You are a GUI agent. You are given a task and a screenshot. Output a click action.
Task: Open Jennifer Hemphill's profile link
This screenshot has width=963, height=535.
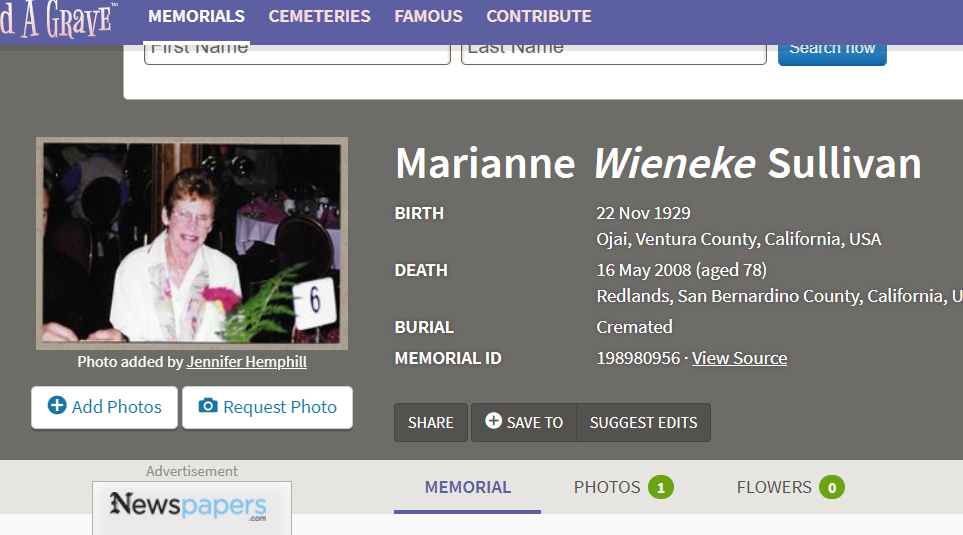[247, 362]
